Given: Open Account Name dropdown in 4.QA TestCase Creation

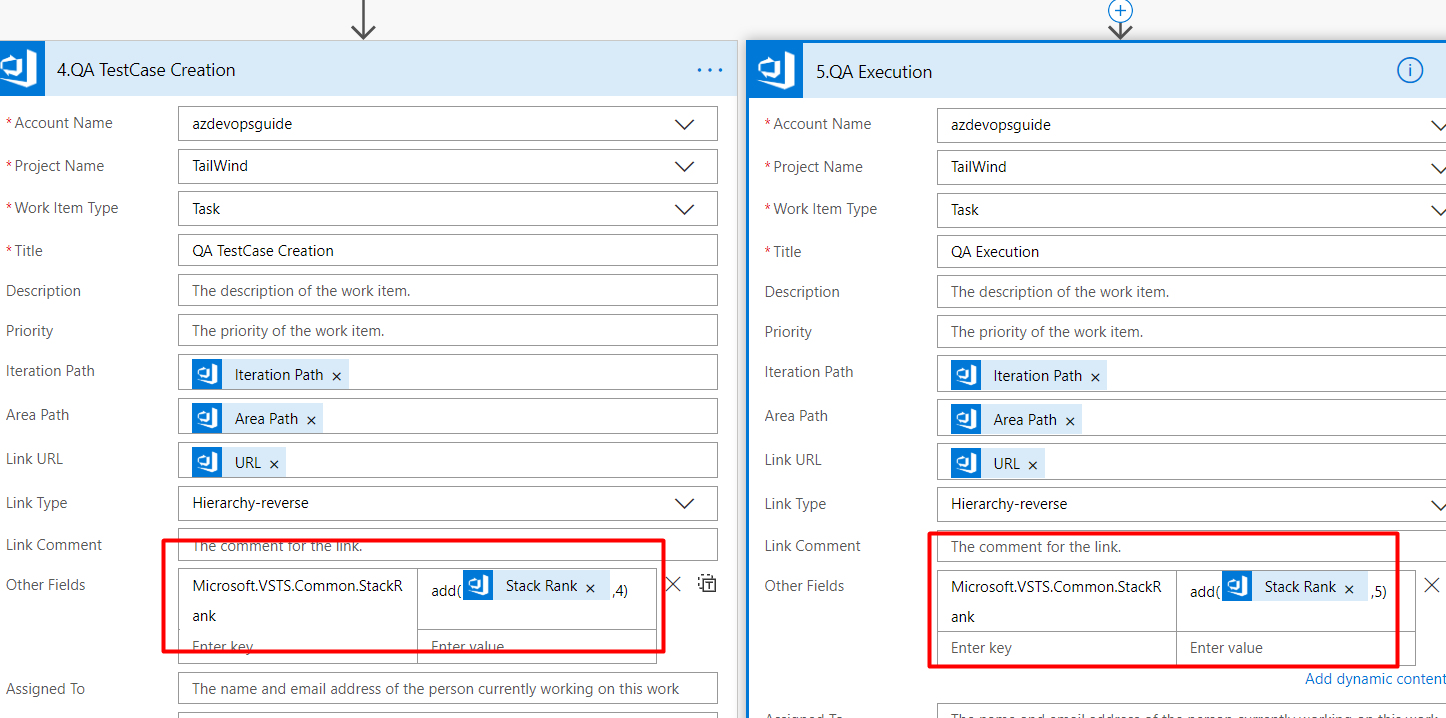Looking at the screenshot, I should click(684, 124).
